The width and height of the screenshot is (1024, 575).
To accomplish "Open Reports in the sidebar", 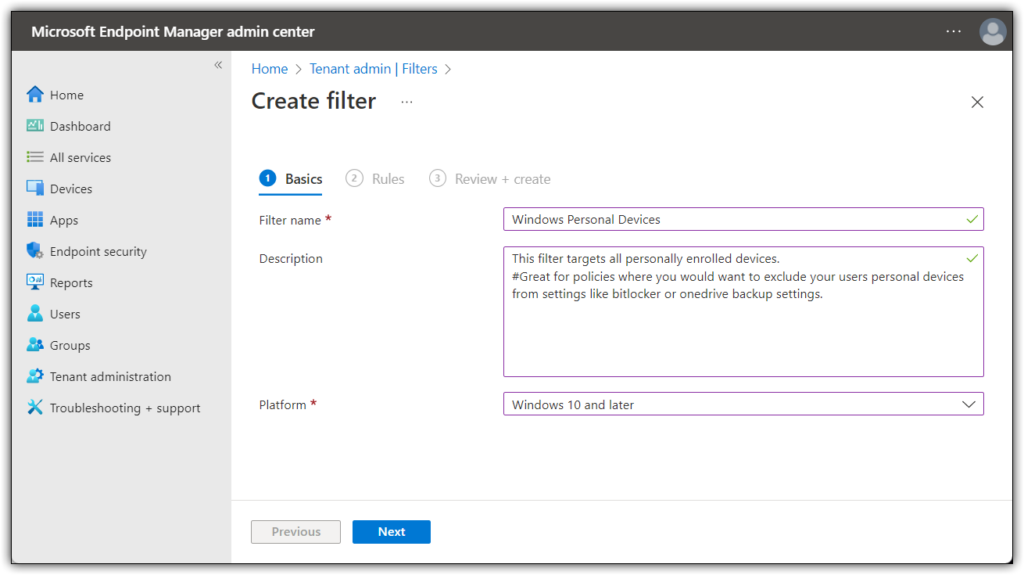I will coord(71,283).
